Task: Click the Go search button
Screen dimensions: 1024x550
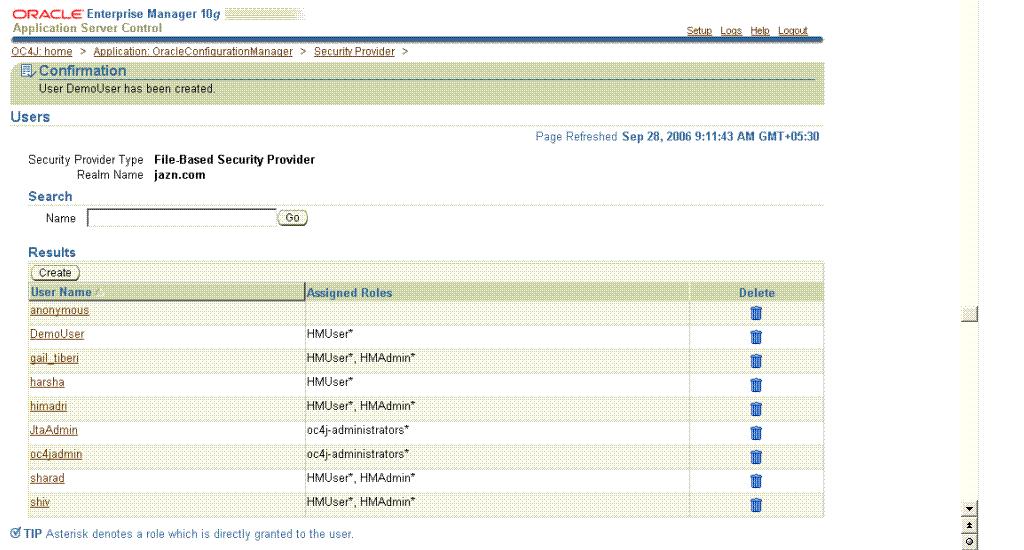Action: (293, 218)
